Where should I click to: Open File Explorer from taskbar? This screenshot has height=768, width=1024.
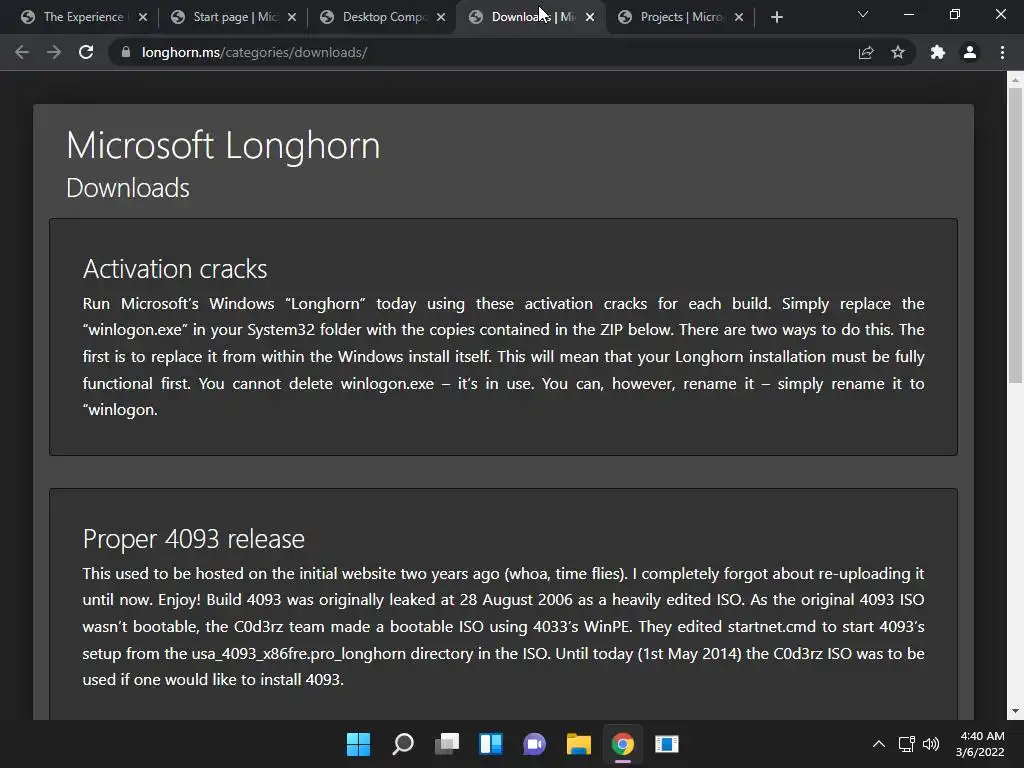[x=579, y=744]
